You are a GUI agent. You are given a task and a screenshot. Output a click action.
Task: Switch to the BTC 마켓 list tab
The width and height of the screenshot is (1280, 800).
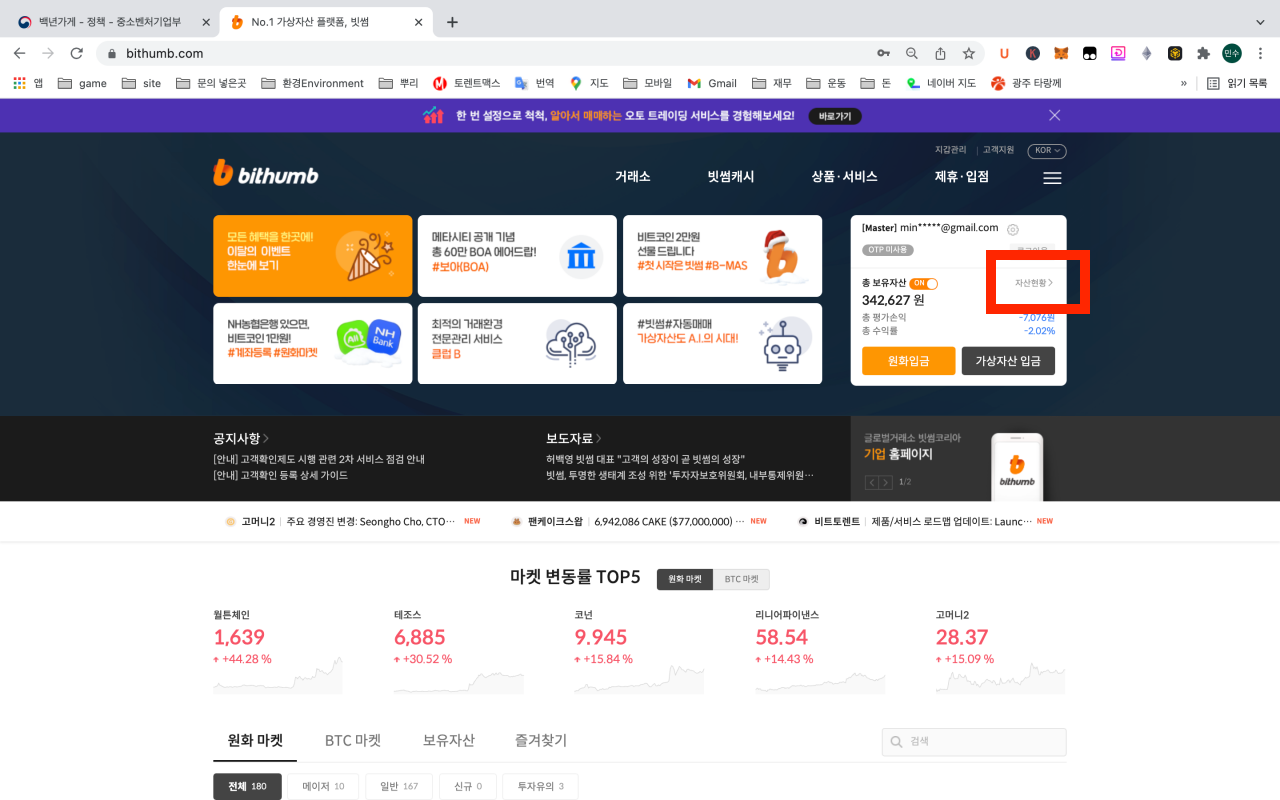pos(353,741)
